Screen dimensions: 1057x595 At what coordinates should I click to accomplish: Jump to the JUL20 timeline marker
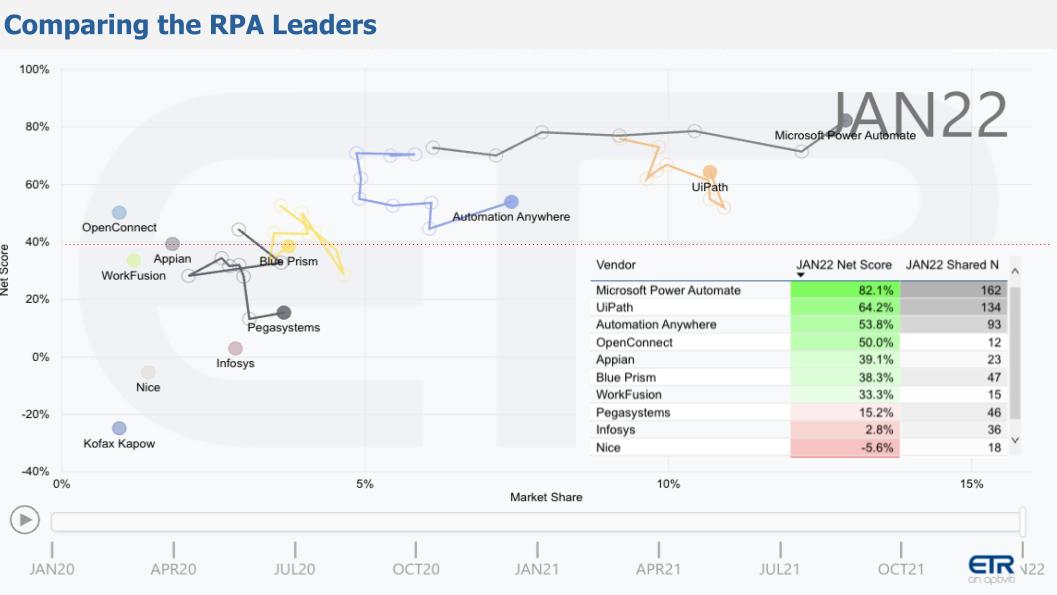295,569
